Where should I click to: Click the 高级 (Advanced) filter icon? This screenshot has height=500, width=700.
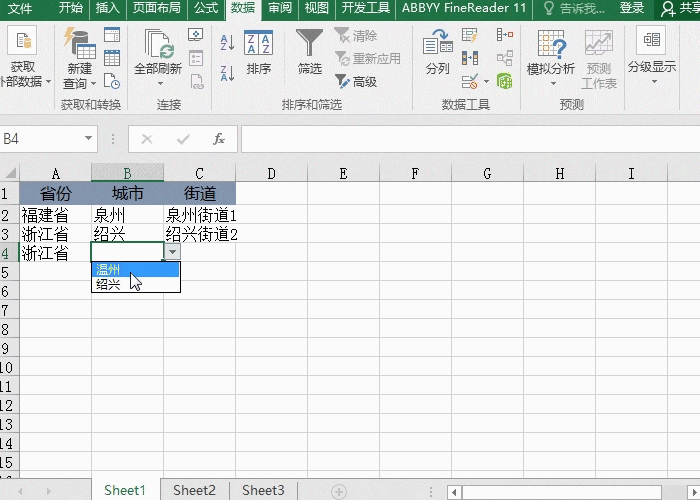(356, 81)
